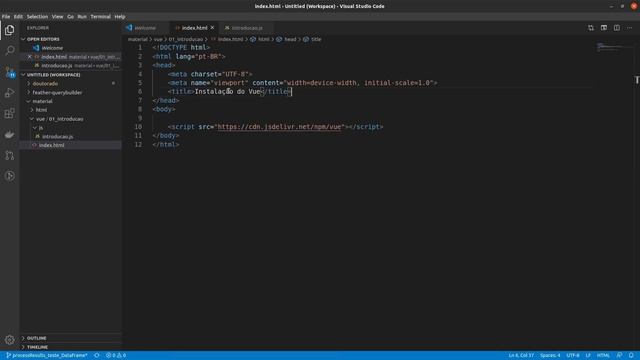Click the synchronize changes icon in status bar
Viewport: 640px width, 360px height.
97,356
